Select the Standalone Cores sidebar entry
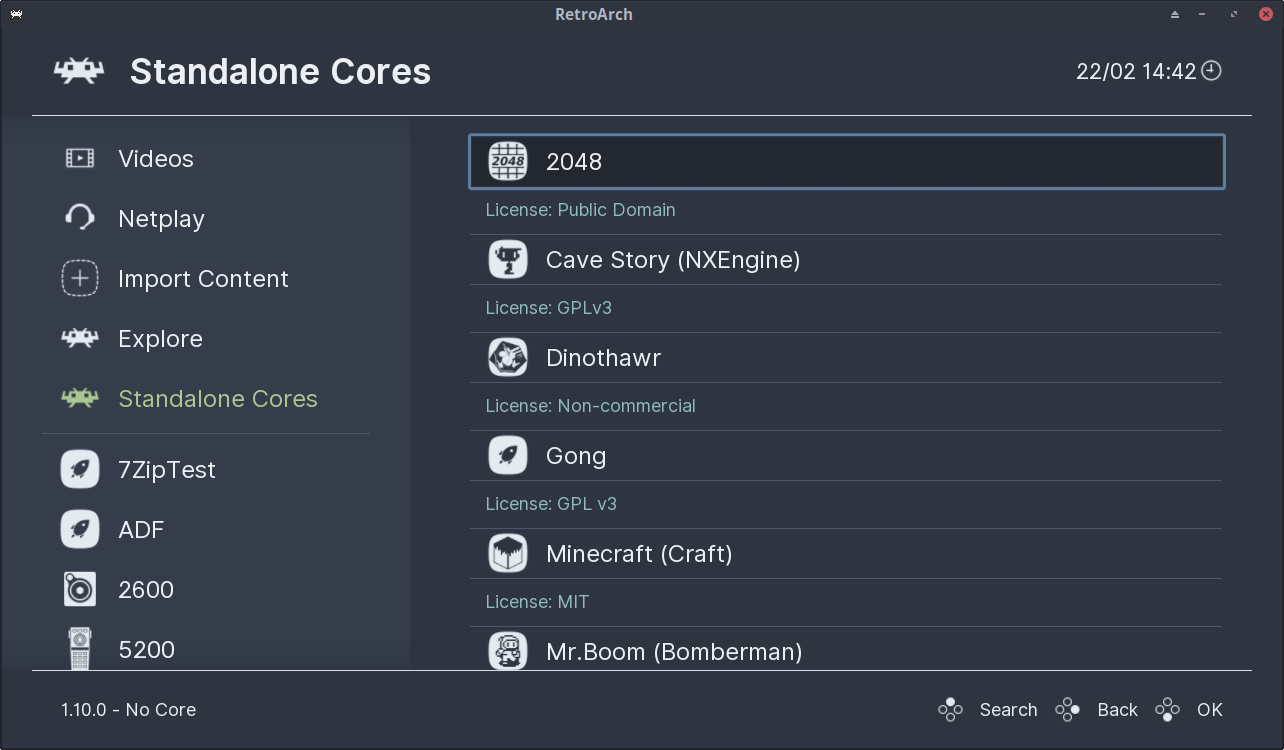The image size is (1284, 750). [220, 398]
